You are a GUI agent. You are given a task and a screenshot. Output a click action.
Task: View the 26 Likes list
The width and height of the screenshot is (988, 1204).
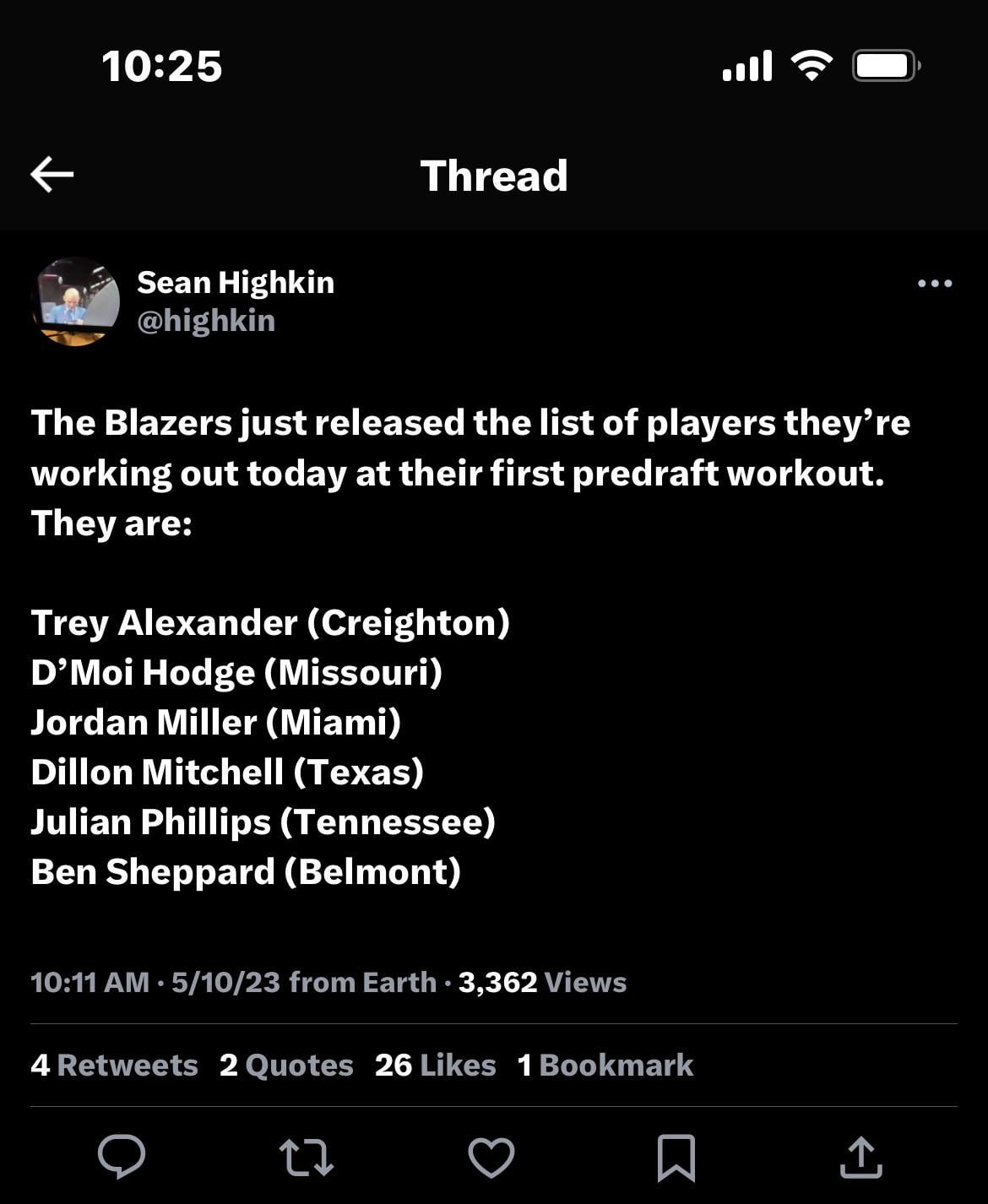tap(435, 1065)
